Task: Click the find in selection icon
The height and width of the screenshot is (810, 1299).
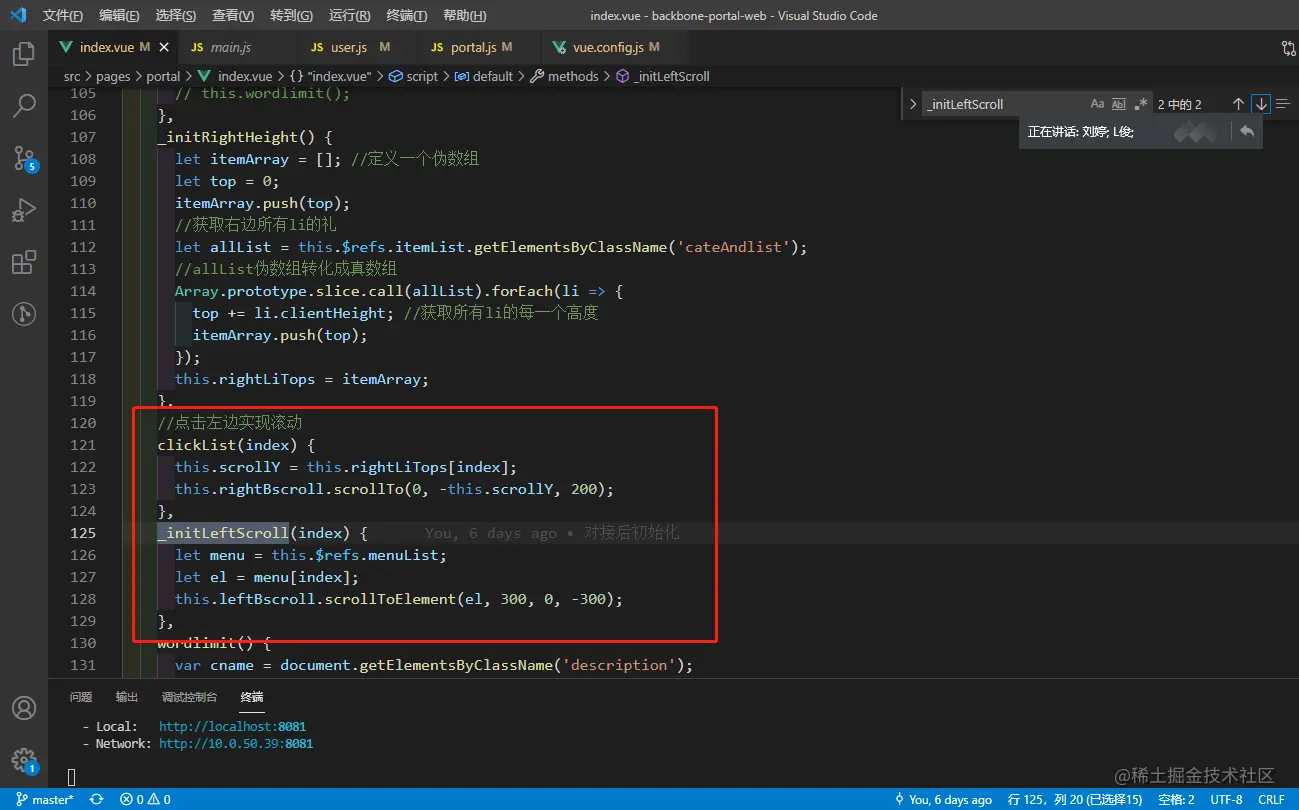Action: point(1283,104)
